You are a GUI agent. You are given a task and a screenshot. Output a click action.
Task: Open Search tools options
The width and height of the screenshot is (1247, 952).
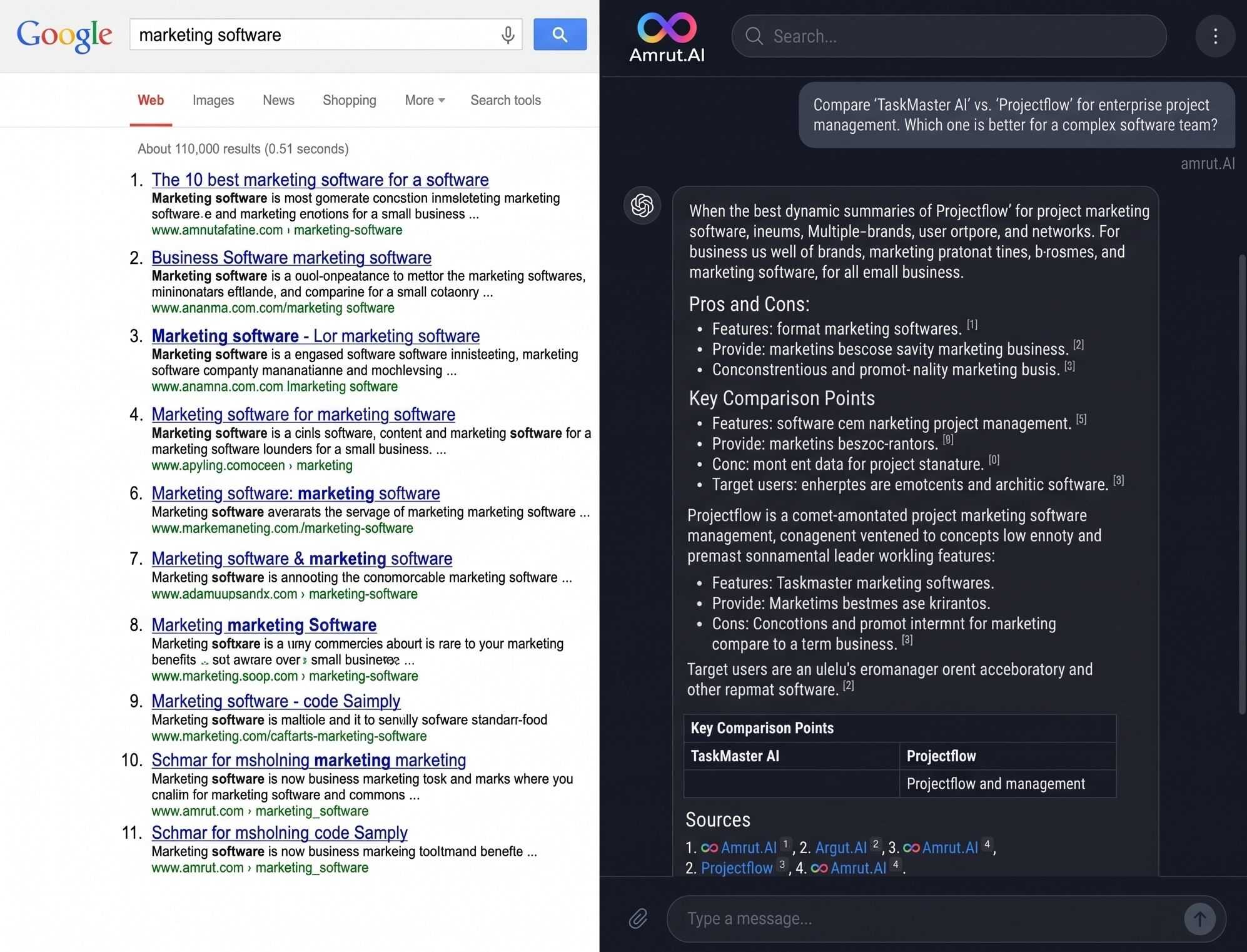(x=505, y=100)
